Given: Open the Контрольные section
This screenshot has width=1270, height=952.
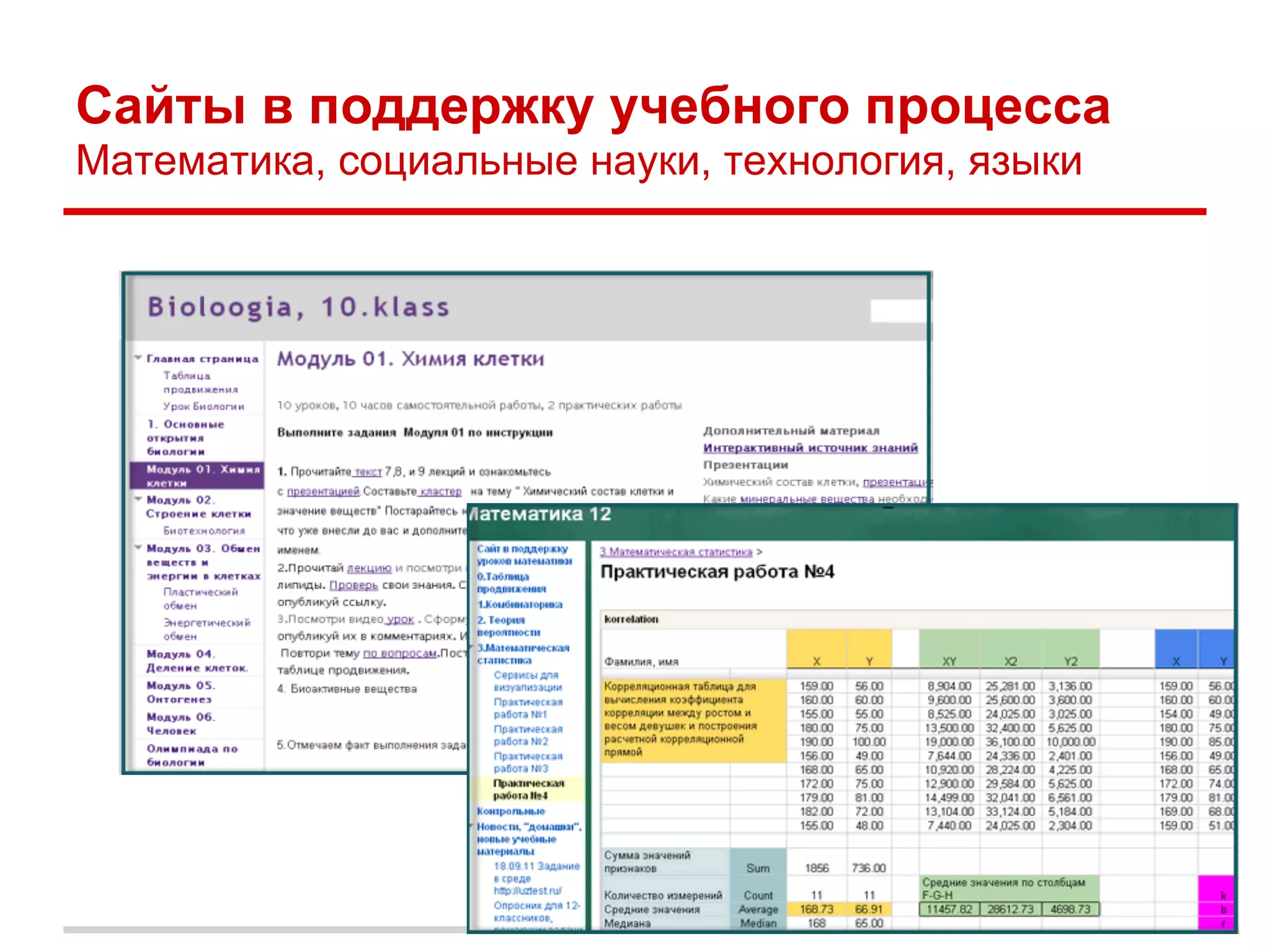Looking at the screenshot, I should point(511,811).
